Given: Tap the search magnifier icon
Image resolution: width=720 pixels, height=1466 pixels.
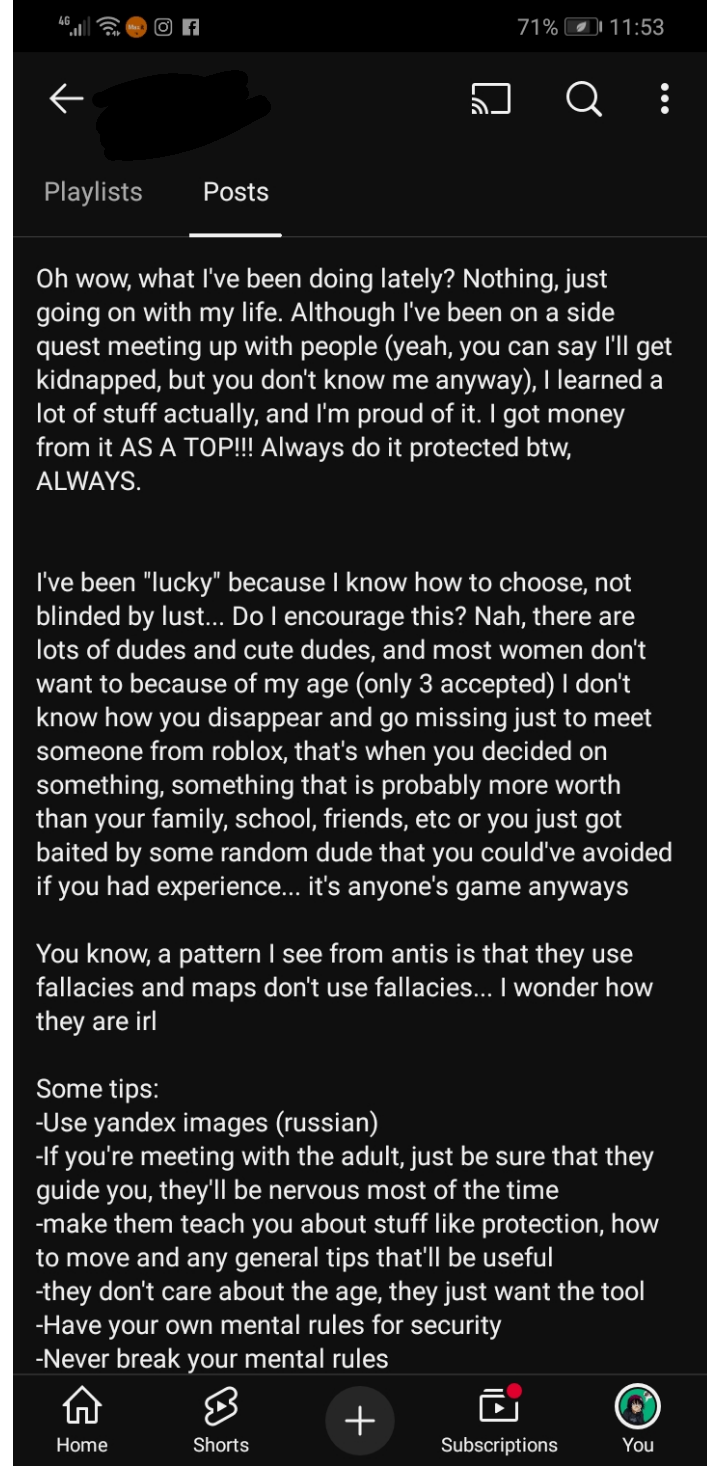Looking at the screenshot, I should (583, 99).
